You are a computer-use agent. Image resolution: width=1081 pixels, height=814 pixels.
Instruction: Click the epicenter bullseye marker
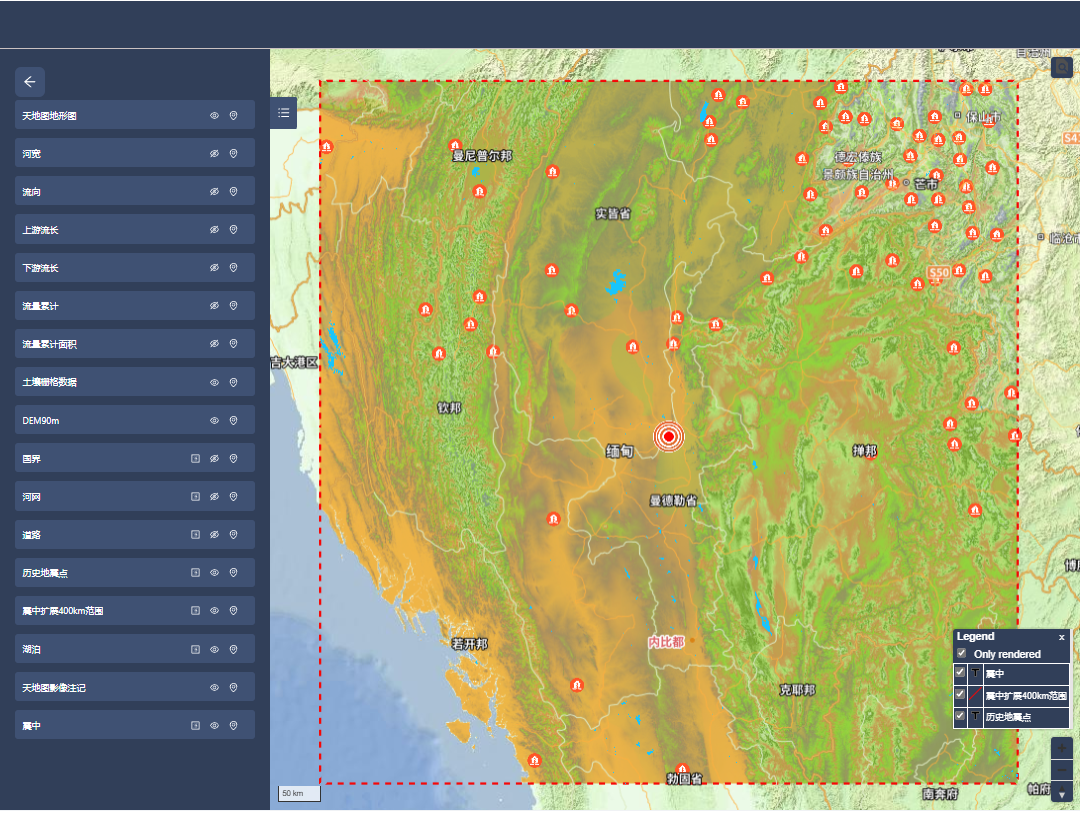pos(669,436)
